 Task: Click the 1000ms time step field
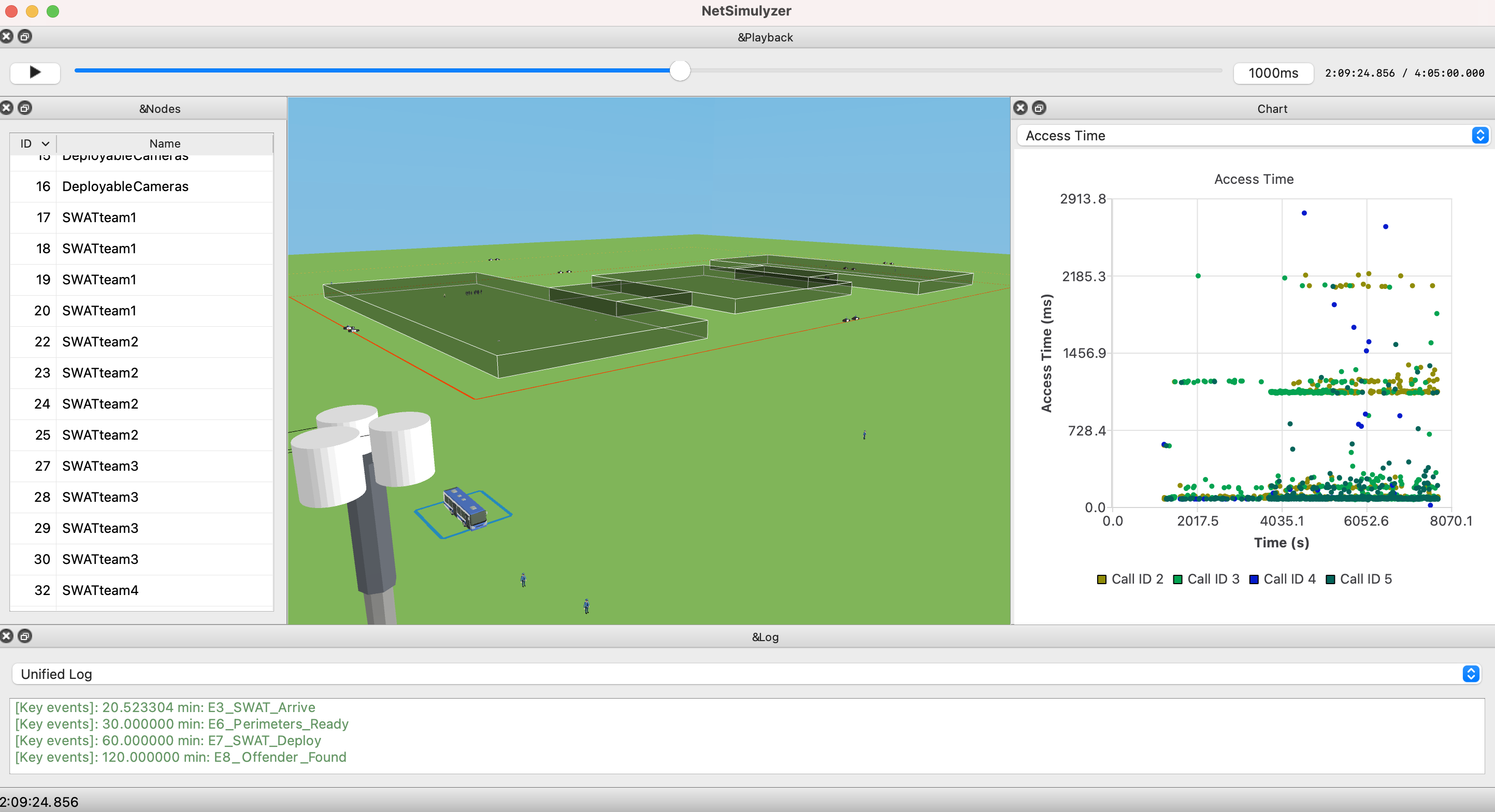[1273, 73]
